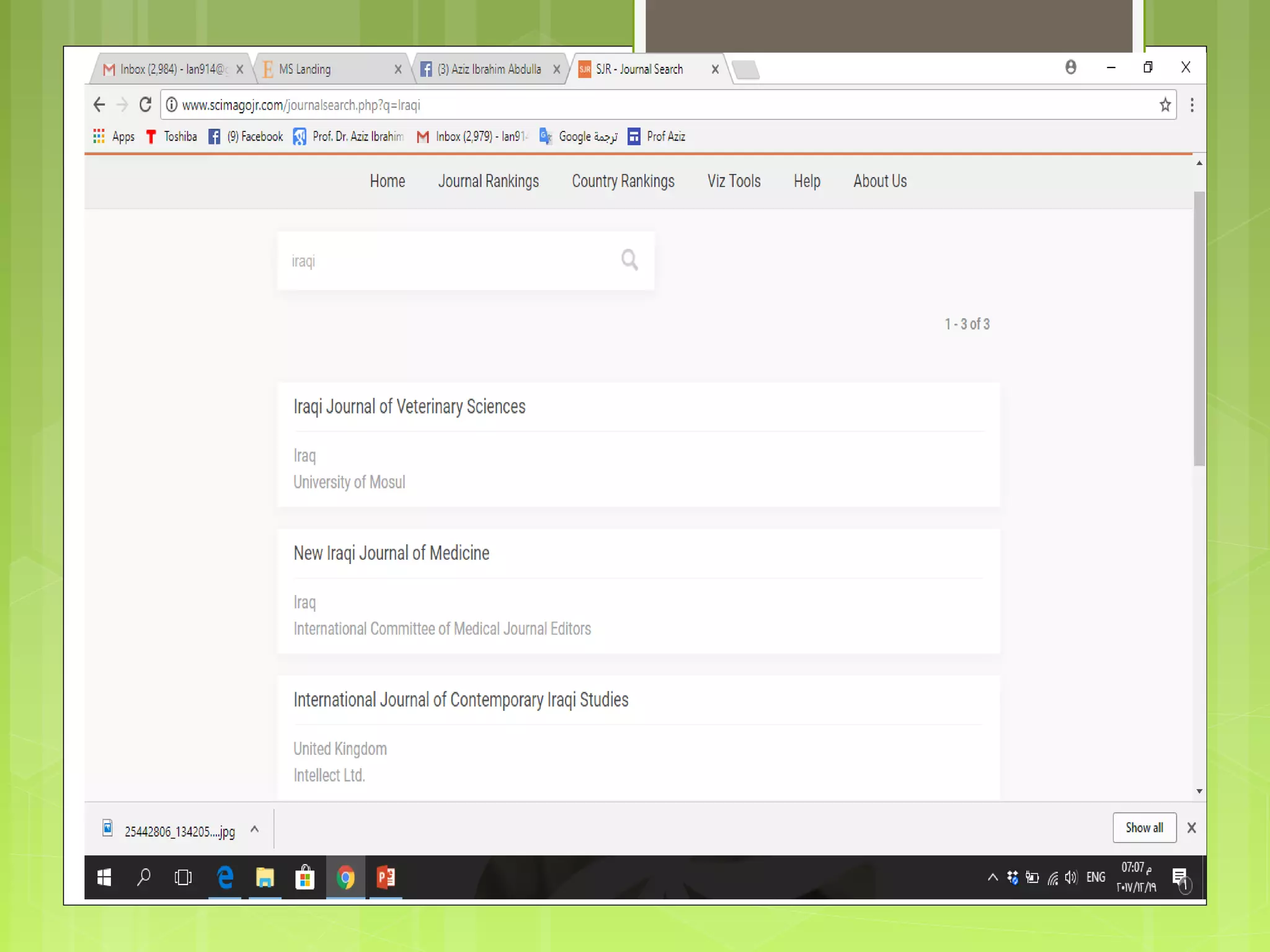Switch ENG input language in tray

tap(1095, 877)
